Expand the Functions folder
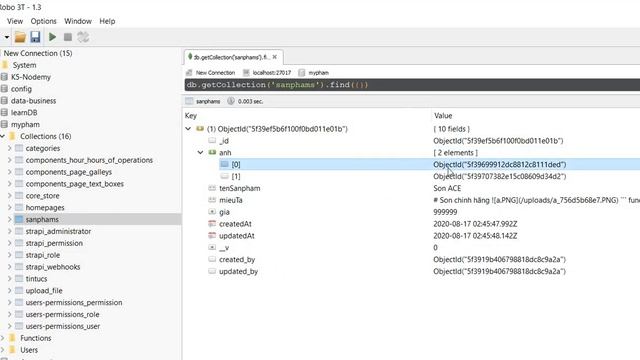Viewport: 640px width, 360px height. 3,338
